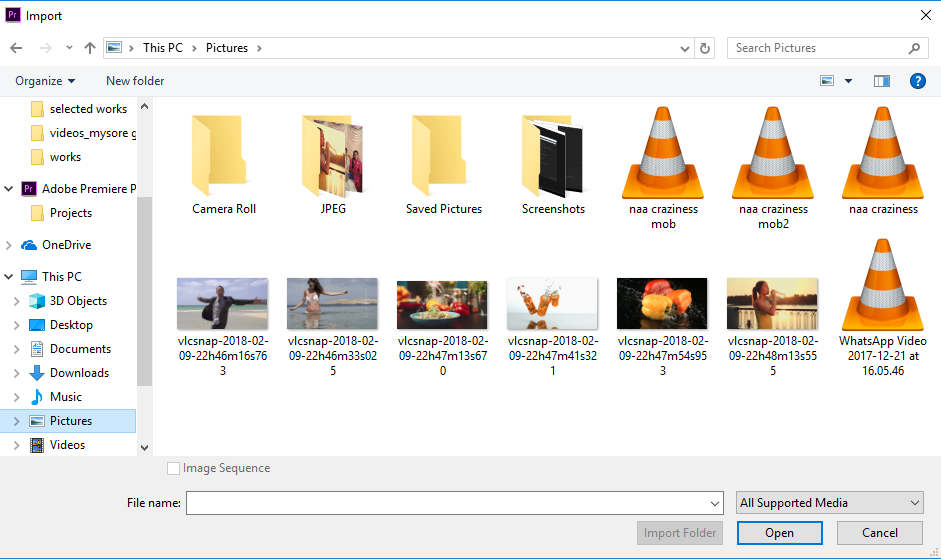Select the 'naa craziness mob' VLC file
The image size is (941, 559).
click(x=663, y=168)
